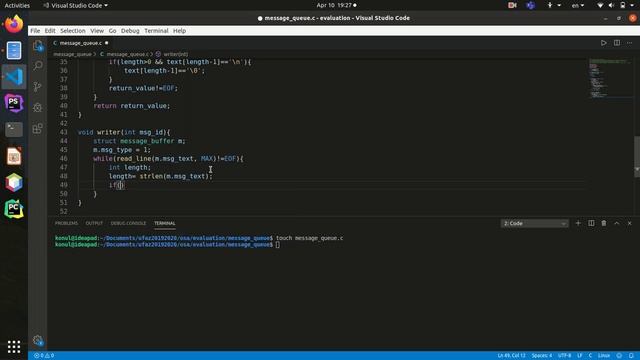Change language mode via C status item

590,356
